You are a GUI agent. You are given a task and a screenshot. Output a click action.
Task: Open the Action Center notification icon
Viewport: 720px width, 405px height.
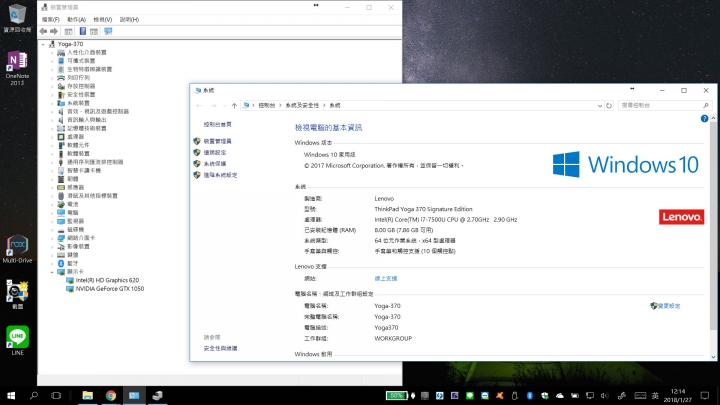coord(705,395)
